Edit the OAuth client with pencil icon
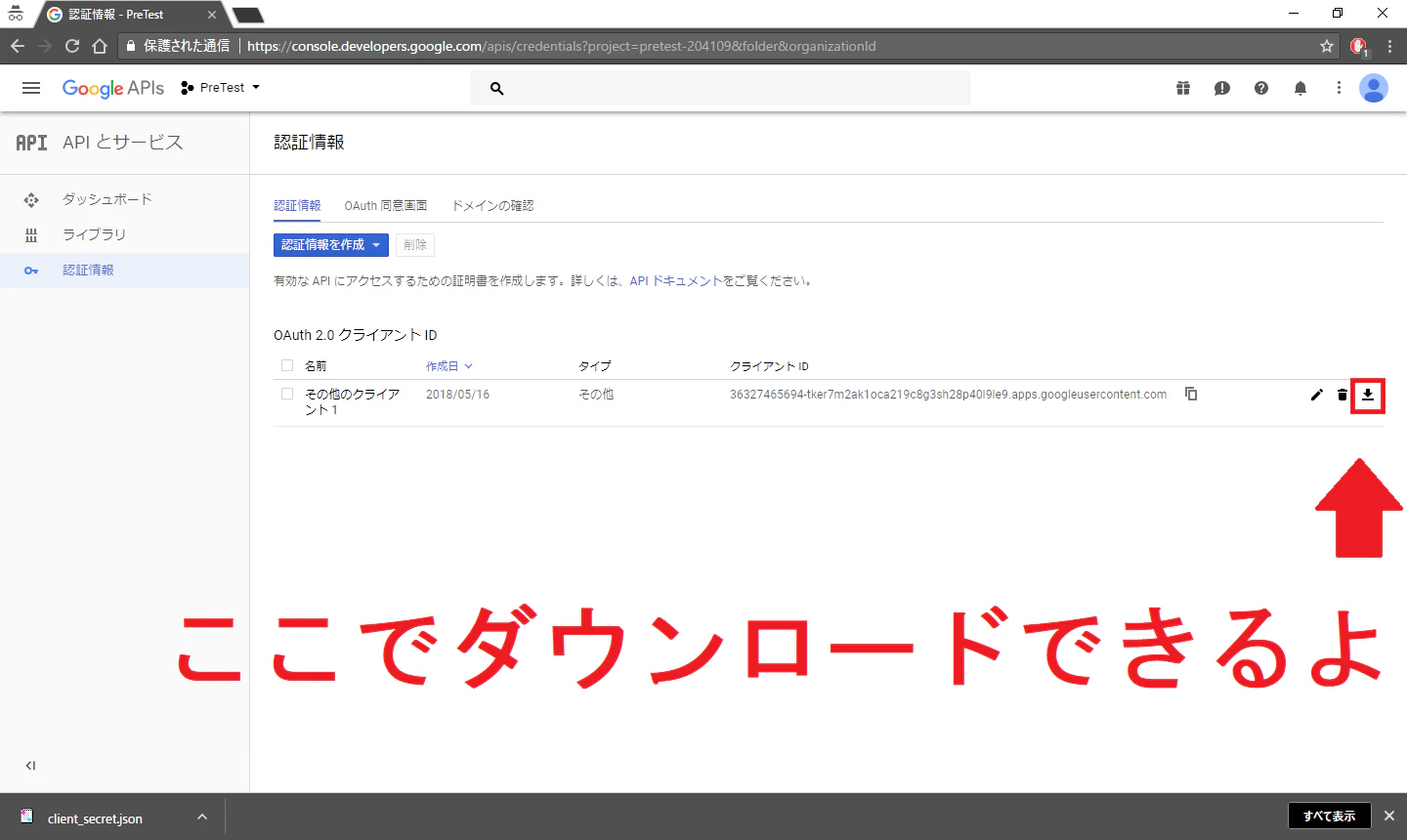 click(1317, 395)
